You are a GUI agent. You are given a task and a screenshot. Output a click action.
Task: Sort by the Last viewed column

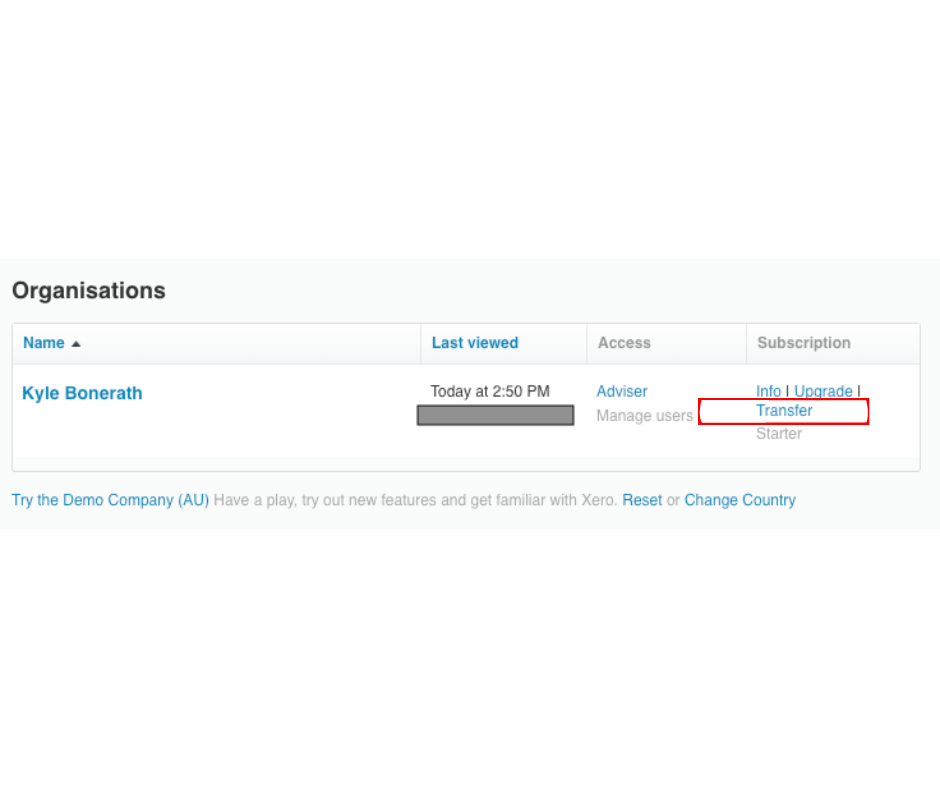475,342
